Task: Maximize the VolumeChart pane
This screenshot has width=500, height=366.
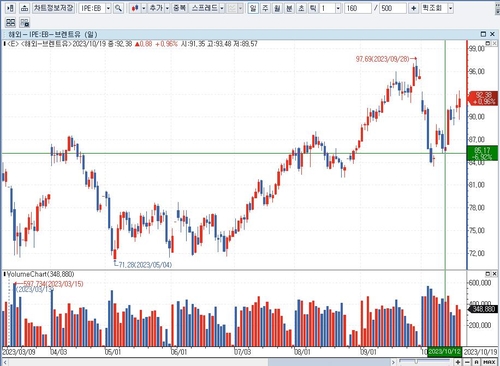Action: 487,274
